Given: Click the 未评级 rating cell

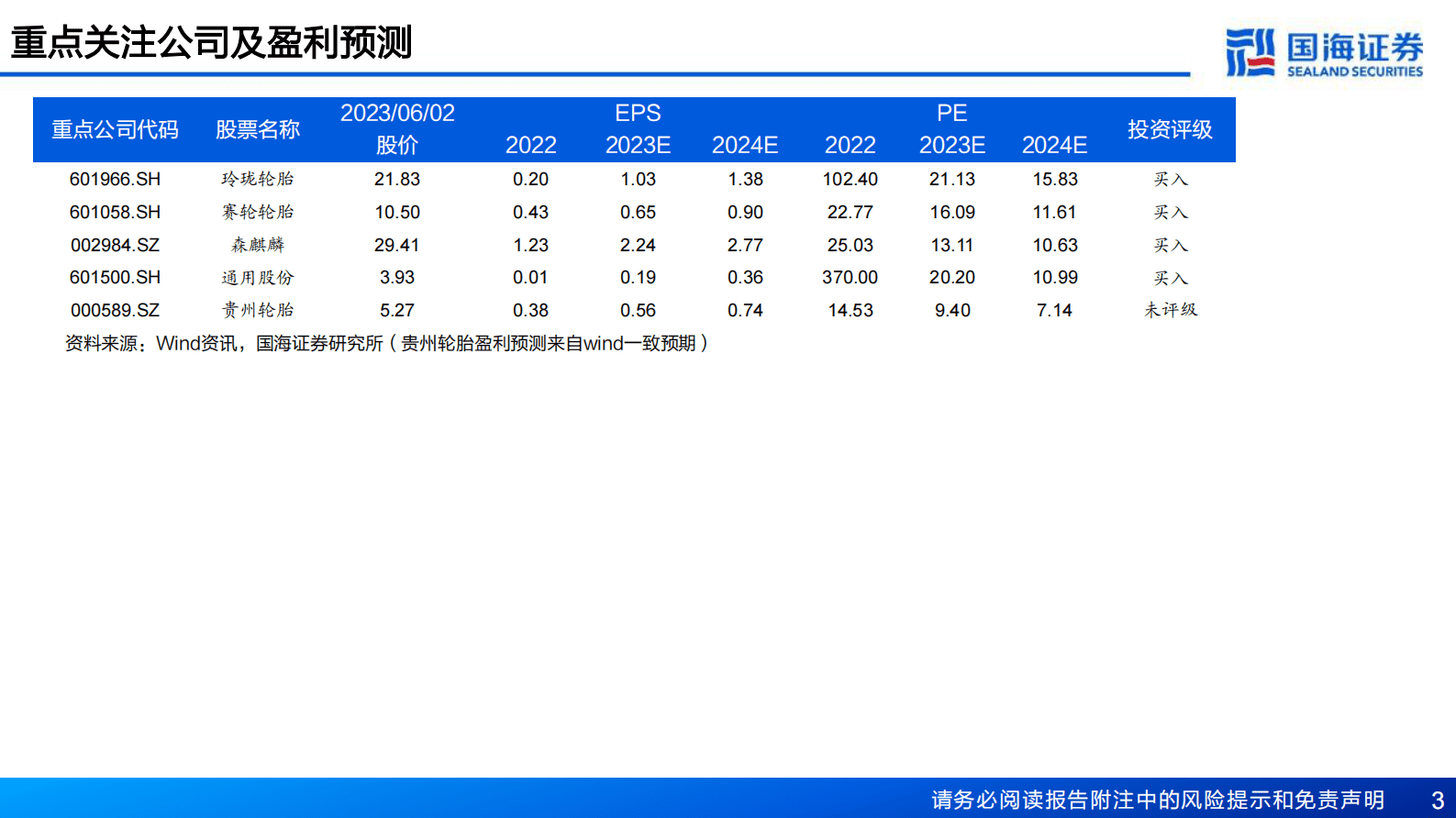Looking at the screenshot, I should click(1171, 310).
